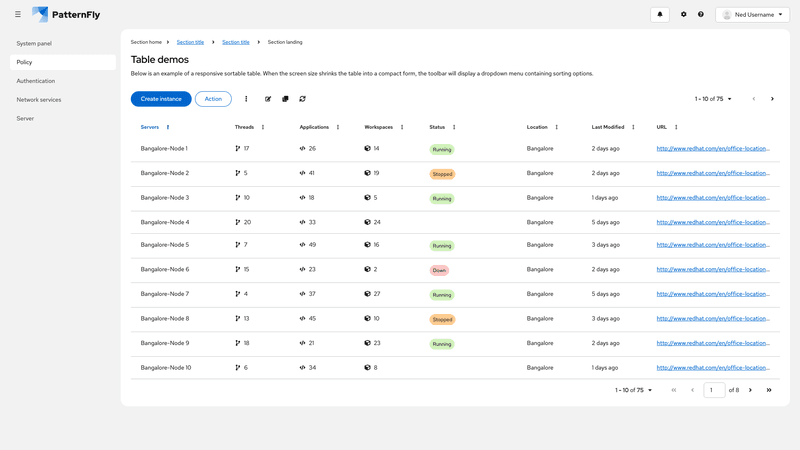This screenshot has width=800, height=450.
Task: Select Authentication in the sidebar
Action: (36, 81)
